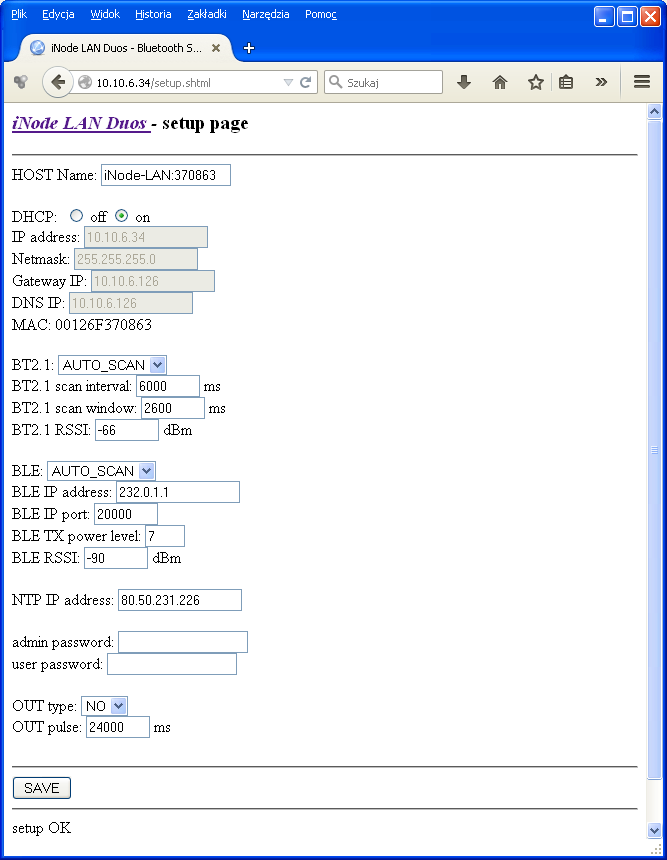
Task: Click the Gateway IP field
Action: 152,281
